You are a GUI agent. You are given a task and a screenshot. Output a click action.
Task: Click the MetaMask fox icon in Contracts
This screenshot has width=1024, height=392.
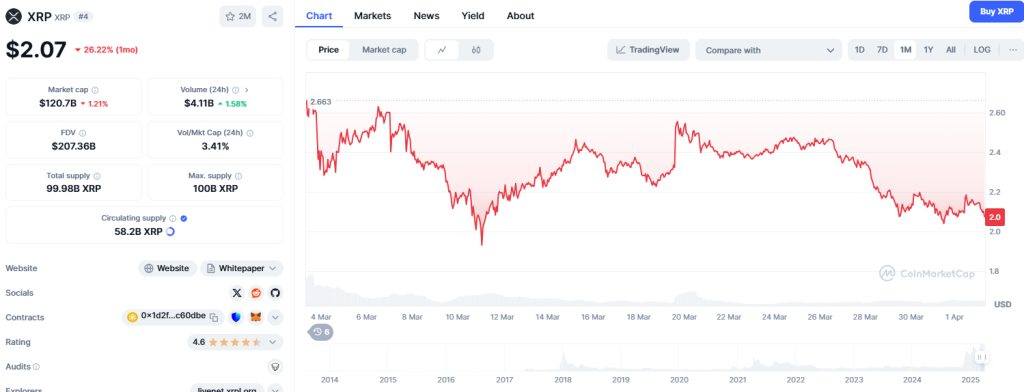pos(257,318)
